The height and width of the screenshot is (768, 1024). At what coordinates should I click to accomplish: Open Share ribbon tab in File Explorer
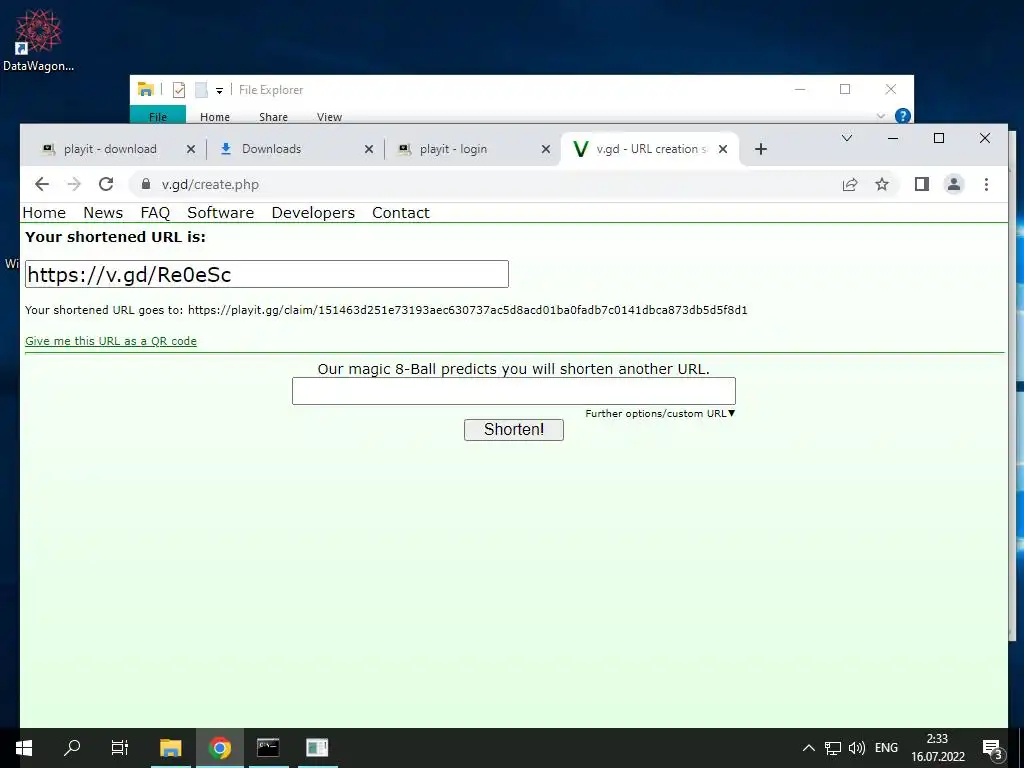click(273, 117)
